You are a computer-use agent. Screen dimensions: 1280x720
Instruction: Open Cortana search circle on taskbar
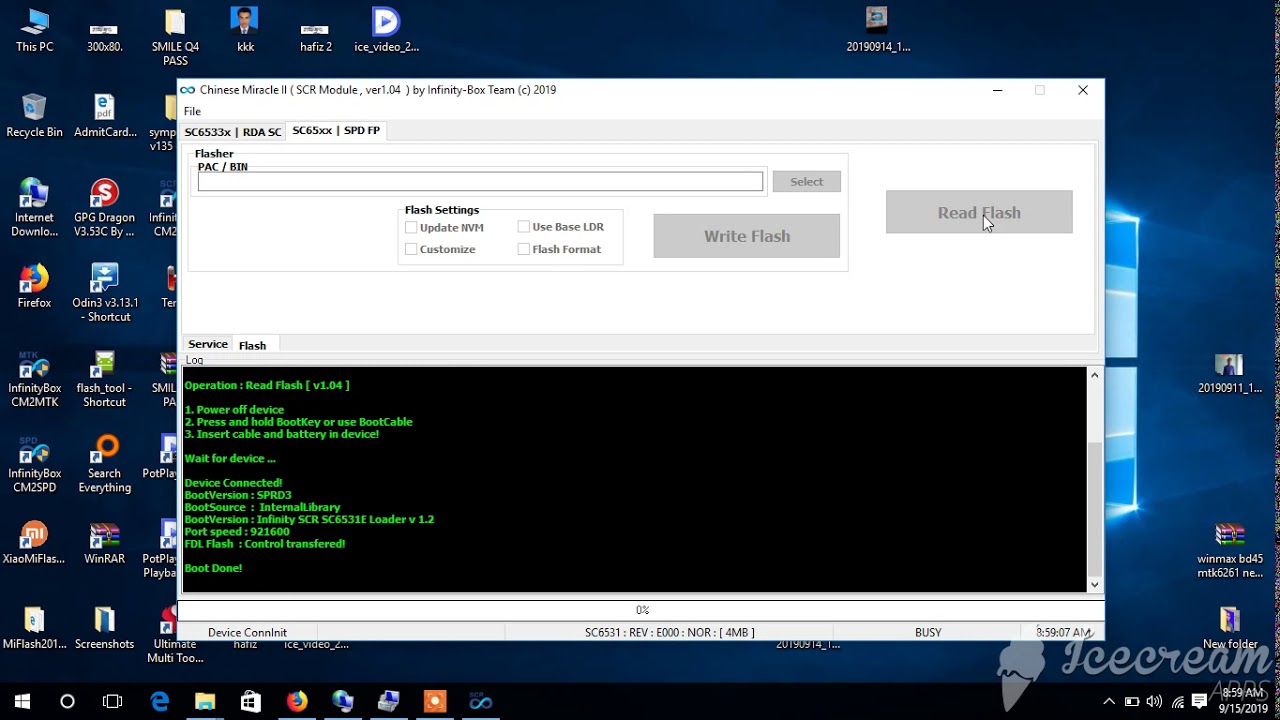click(x=67, y=701)
